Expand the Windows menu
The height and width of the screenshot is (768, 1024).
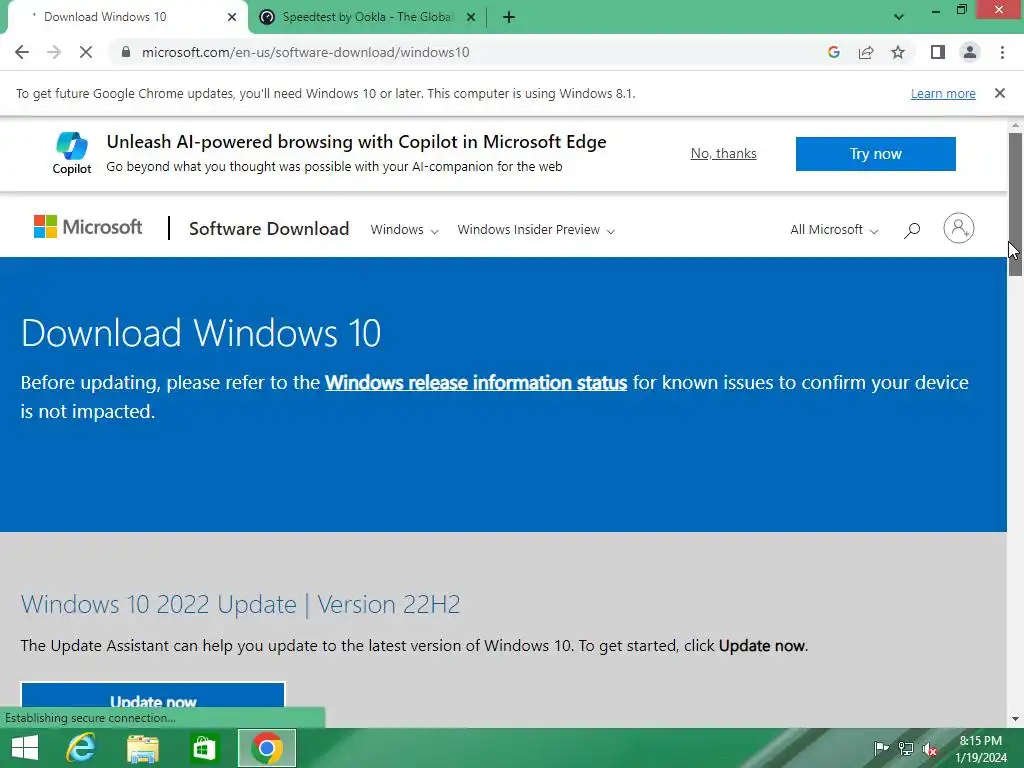pos(404,230)
